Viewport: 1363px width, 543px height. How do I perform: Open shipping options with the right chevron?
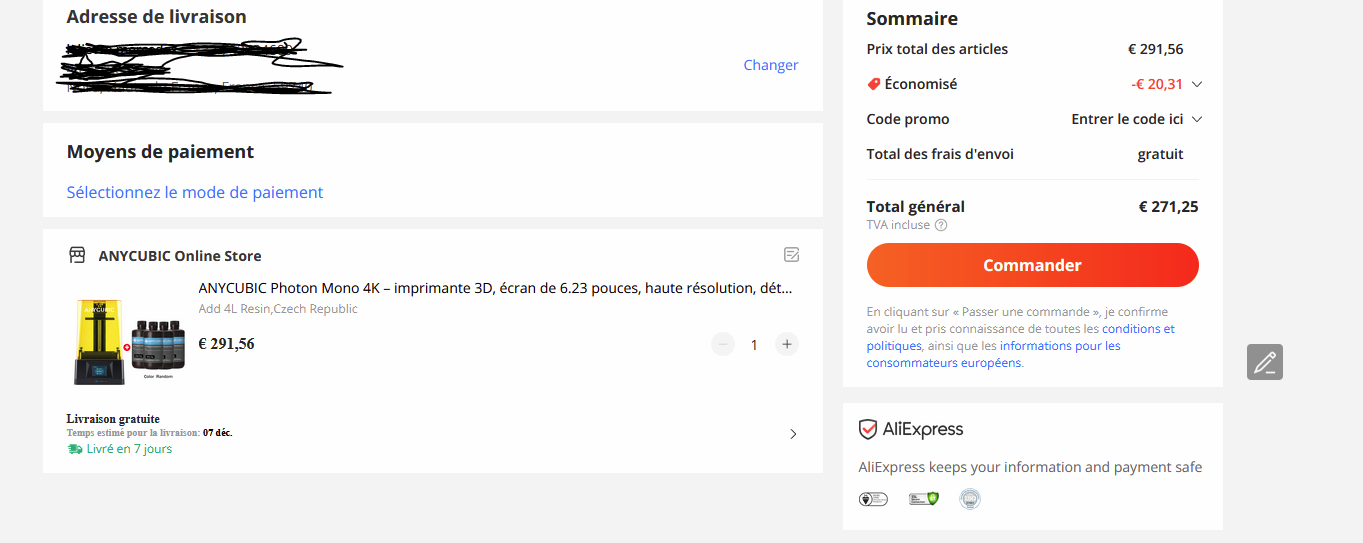pyautogui.click(x=793, y=434)
